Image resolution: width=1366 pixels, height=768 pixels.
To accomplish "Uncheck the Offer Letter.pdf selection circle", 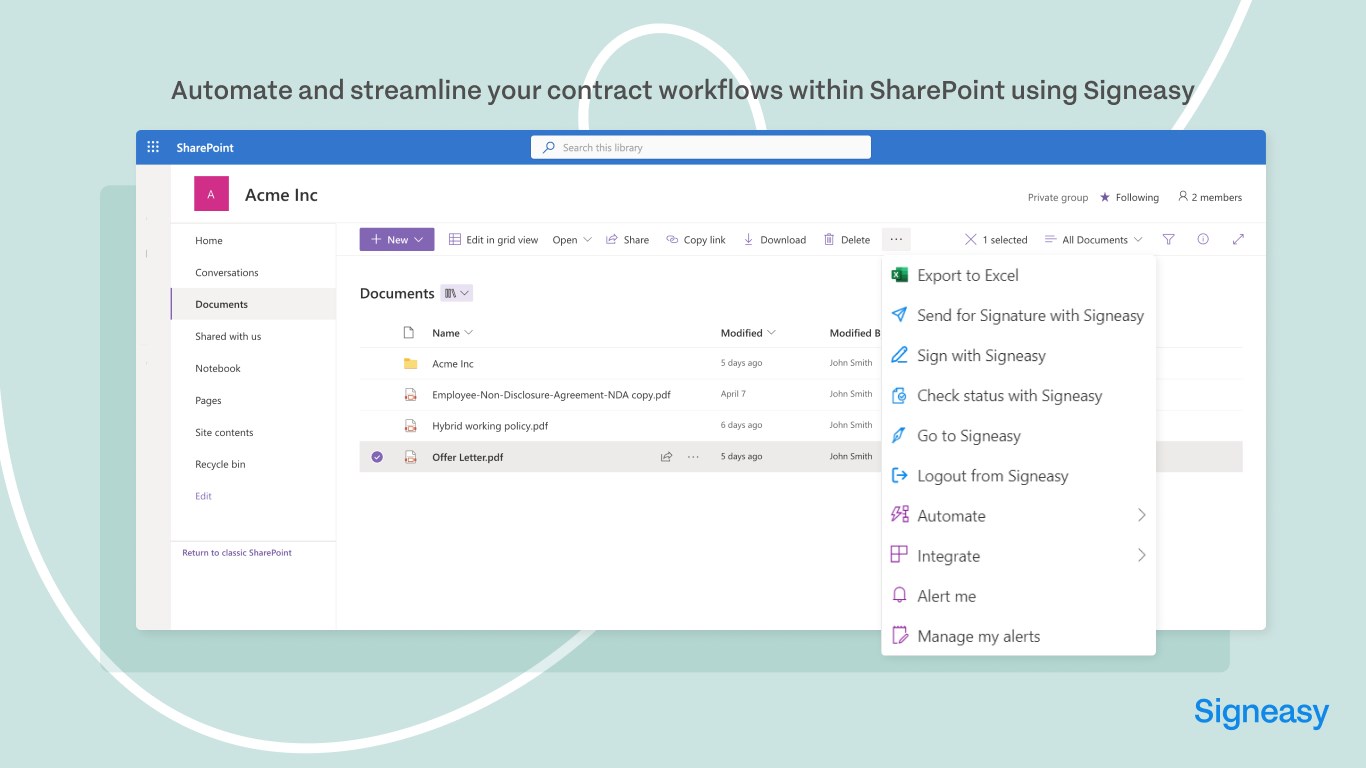I will [377, 457].
